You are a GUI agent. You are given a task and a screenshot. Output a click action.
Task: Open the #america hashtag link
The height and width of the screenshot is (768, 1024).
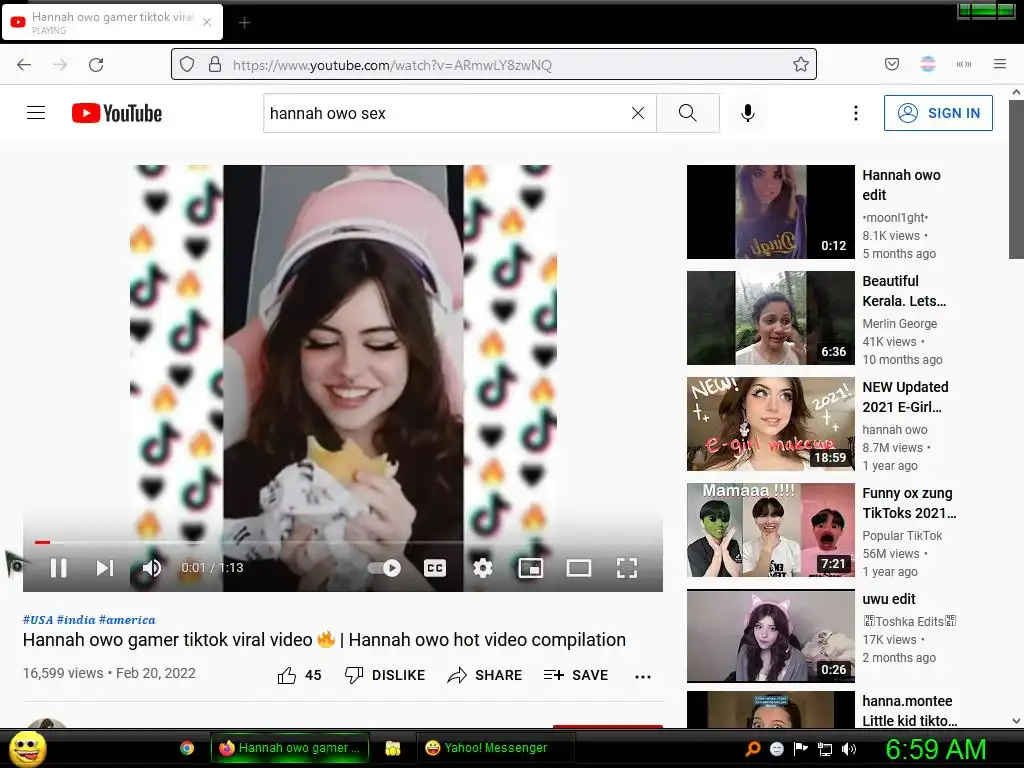(x=127, y=620)
